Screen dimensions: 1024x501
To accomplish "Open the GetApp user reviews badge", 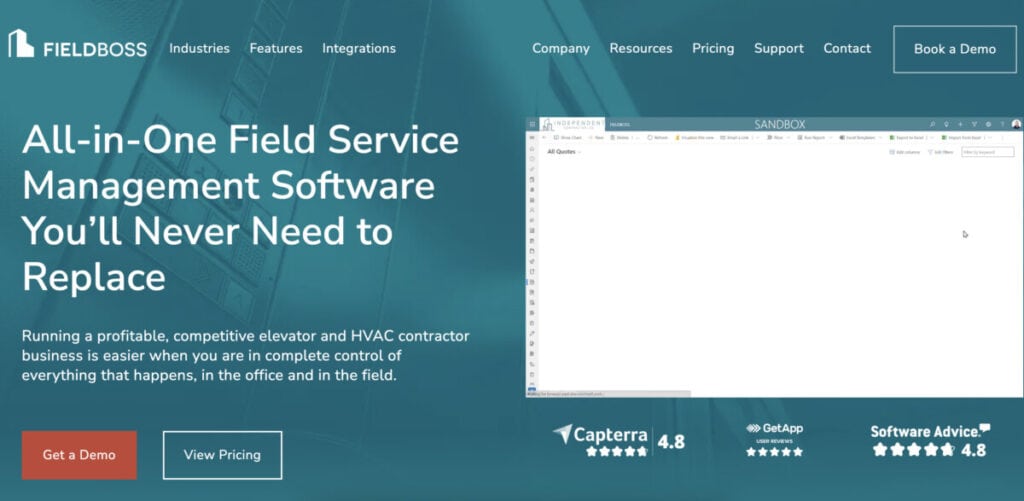I will (774, 440).
